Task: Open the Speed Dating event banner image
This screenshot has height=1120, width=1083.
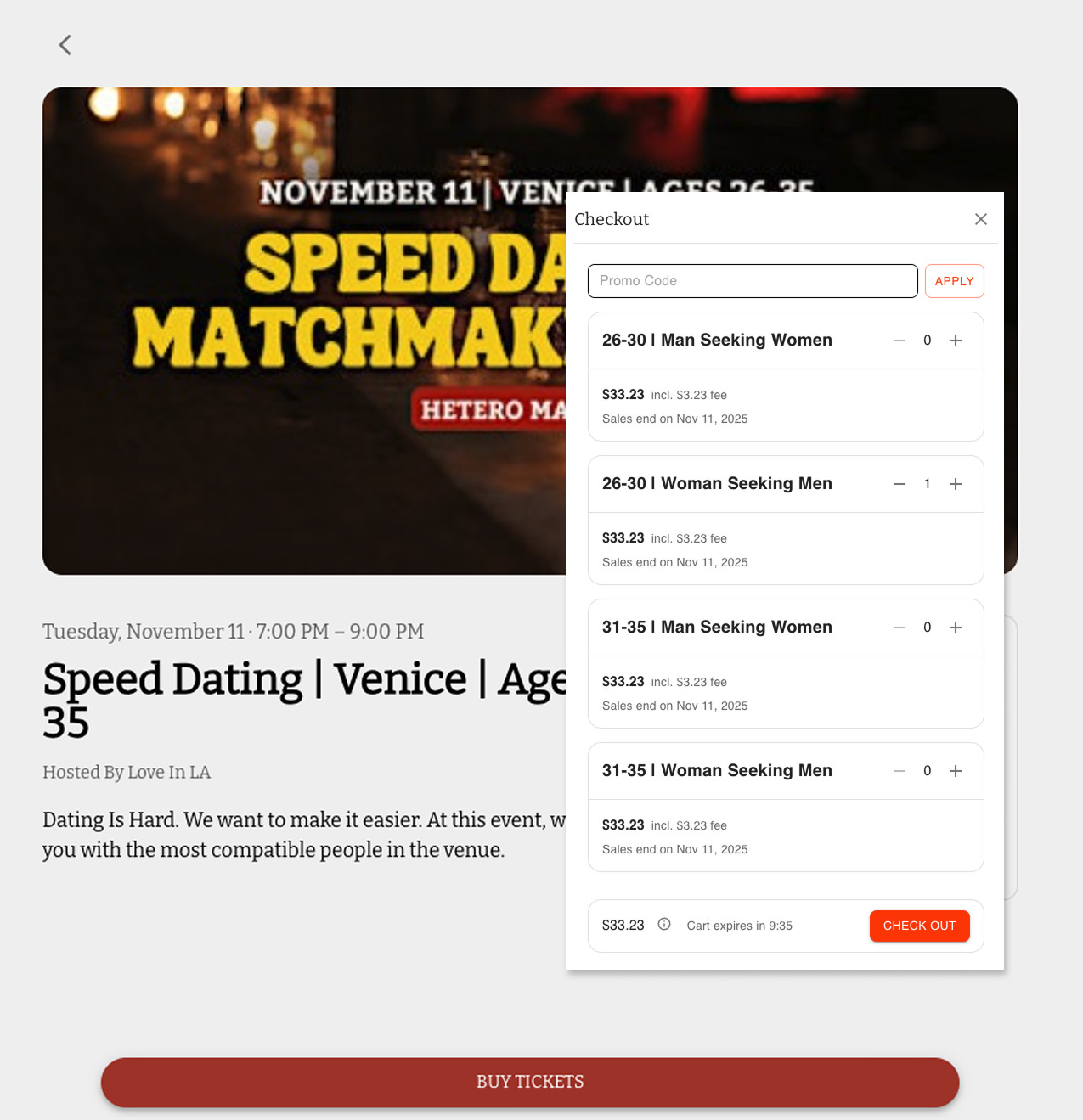Action: coord(304,331)
